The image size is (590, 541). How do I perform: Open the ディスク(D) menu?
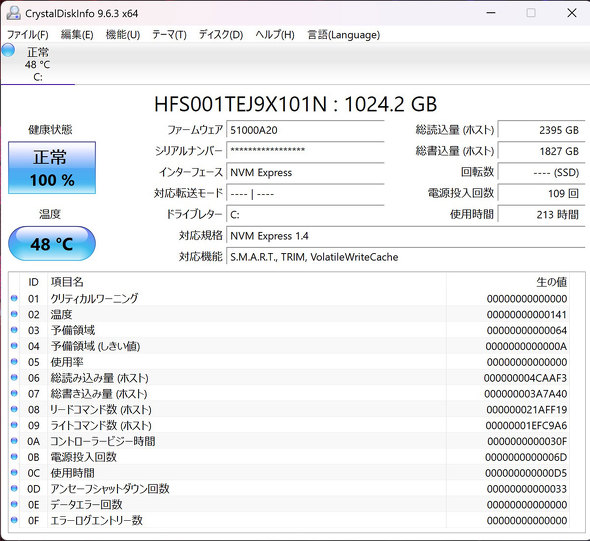click(221, 35)
